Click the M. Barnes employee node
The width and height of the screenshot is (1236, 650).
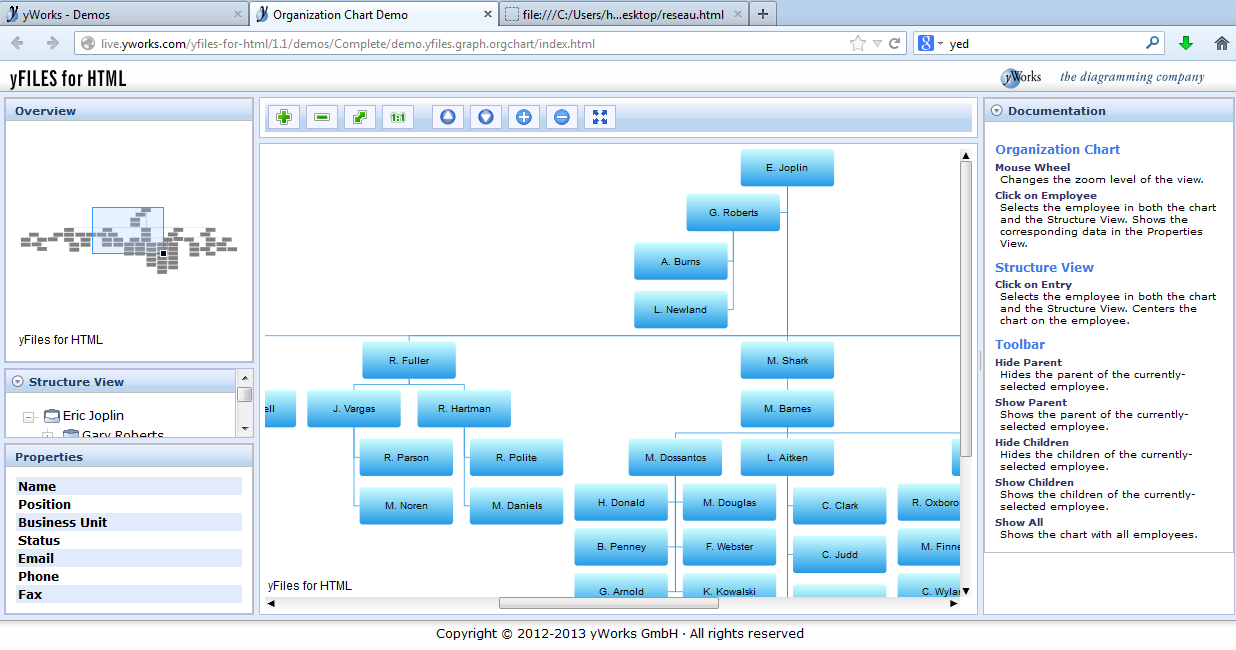(787, 409)
